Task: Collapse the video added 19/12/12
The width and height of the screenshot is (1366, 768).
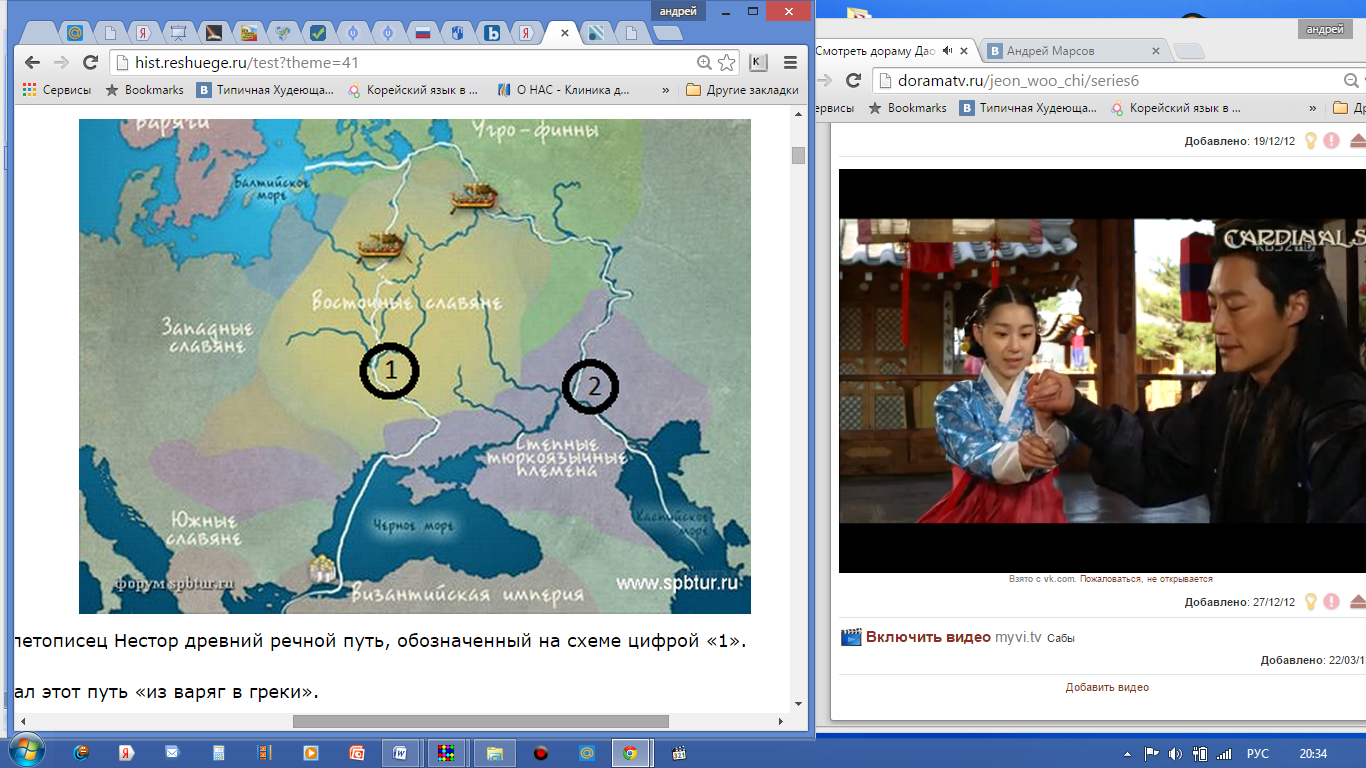Action: click(x=1357, y=141)
